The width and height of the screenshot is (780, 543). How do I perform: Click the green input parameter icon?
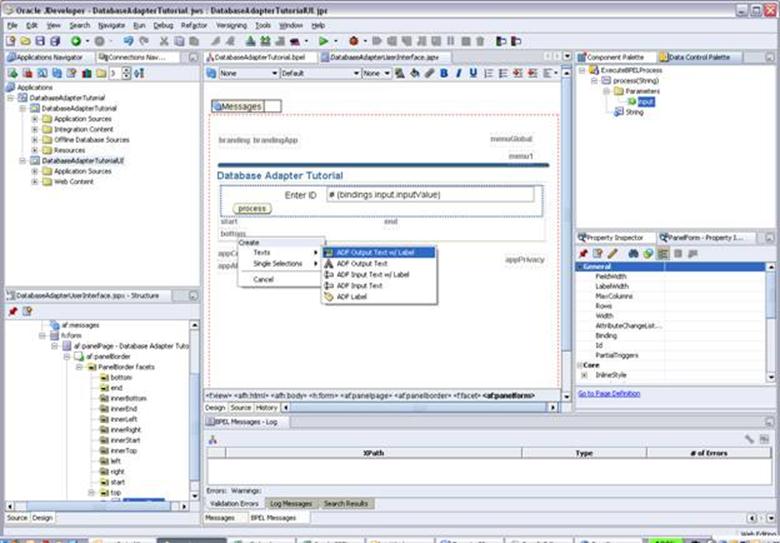tap(632, 101)
